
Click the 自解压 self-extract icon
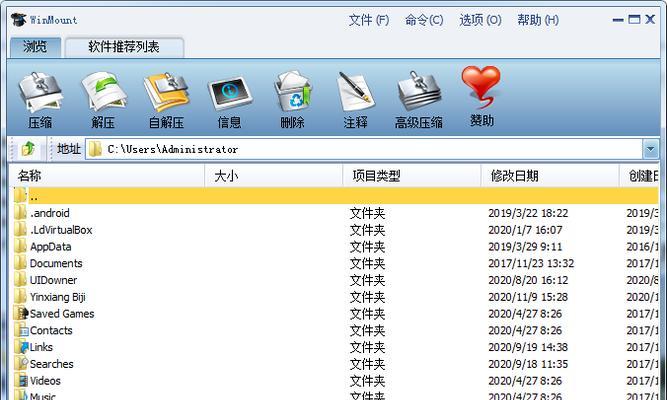[166, 92]
